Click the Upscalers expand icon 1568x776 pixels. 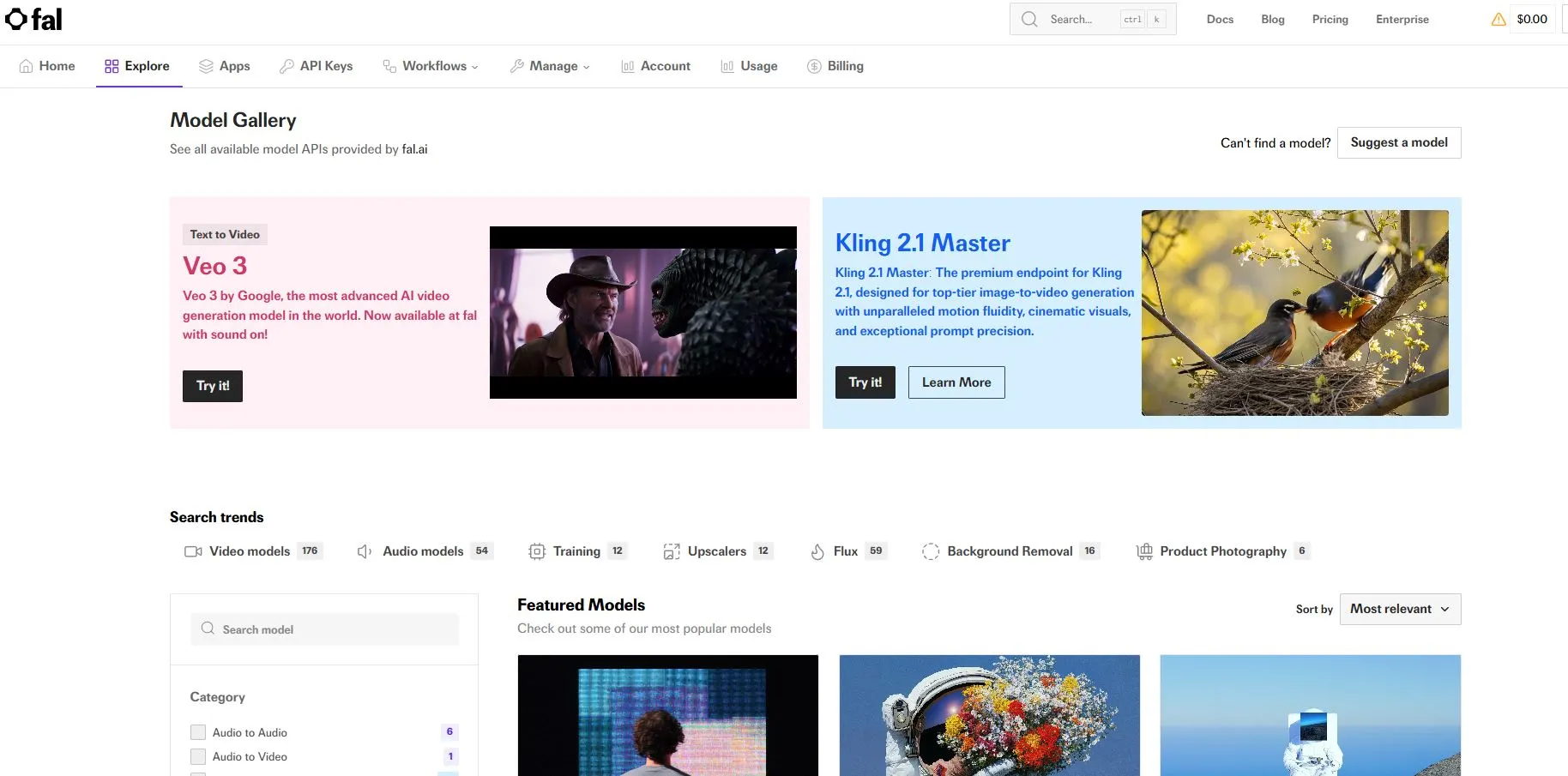(x=672, y=551)
